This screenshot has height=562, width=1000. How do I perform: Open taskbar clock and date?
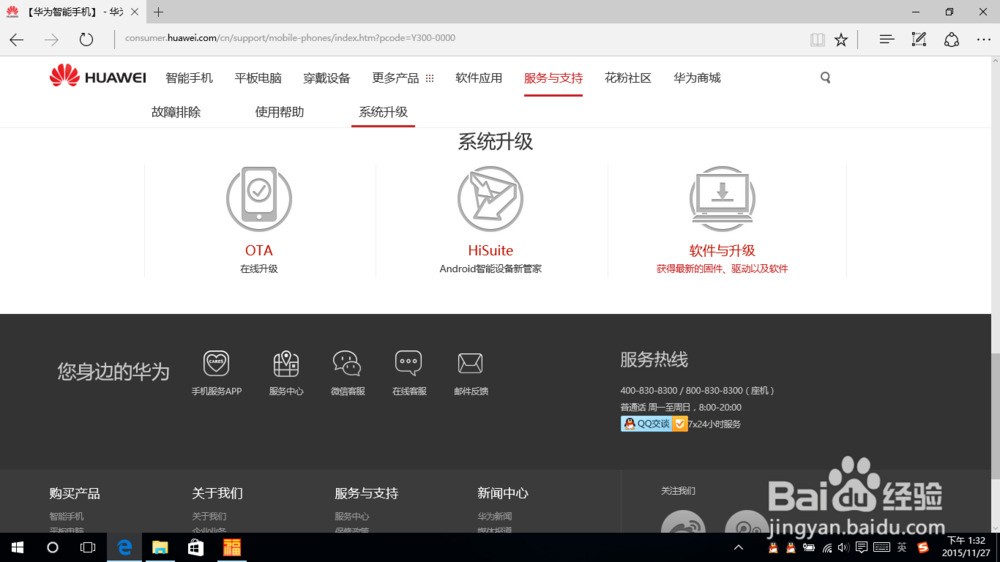click(x=966, y=547)
